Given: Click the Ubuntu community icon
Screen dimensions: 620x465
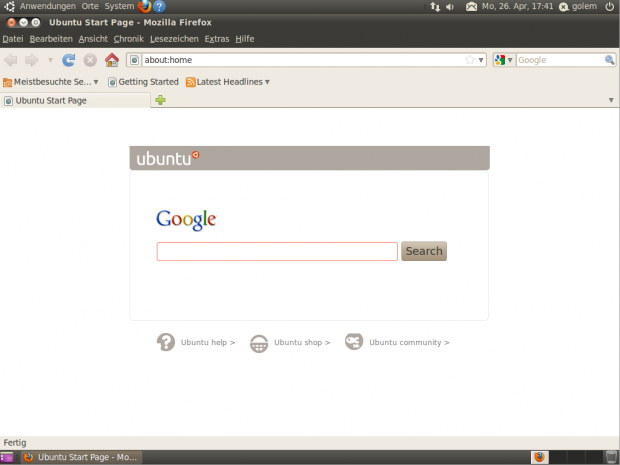Looking at the screenshot, I should point(354,342).
